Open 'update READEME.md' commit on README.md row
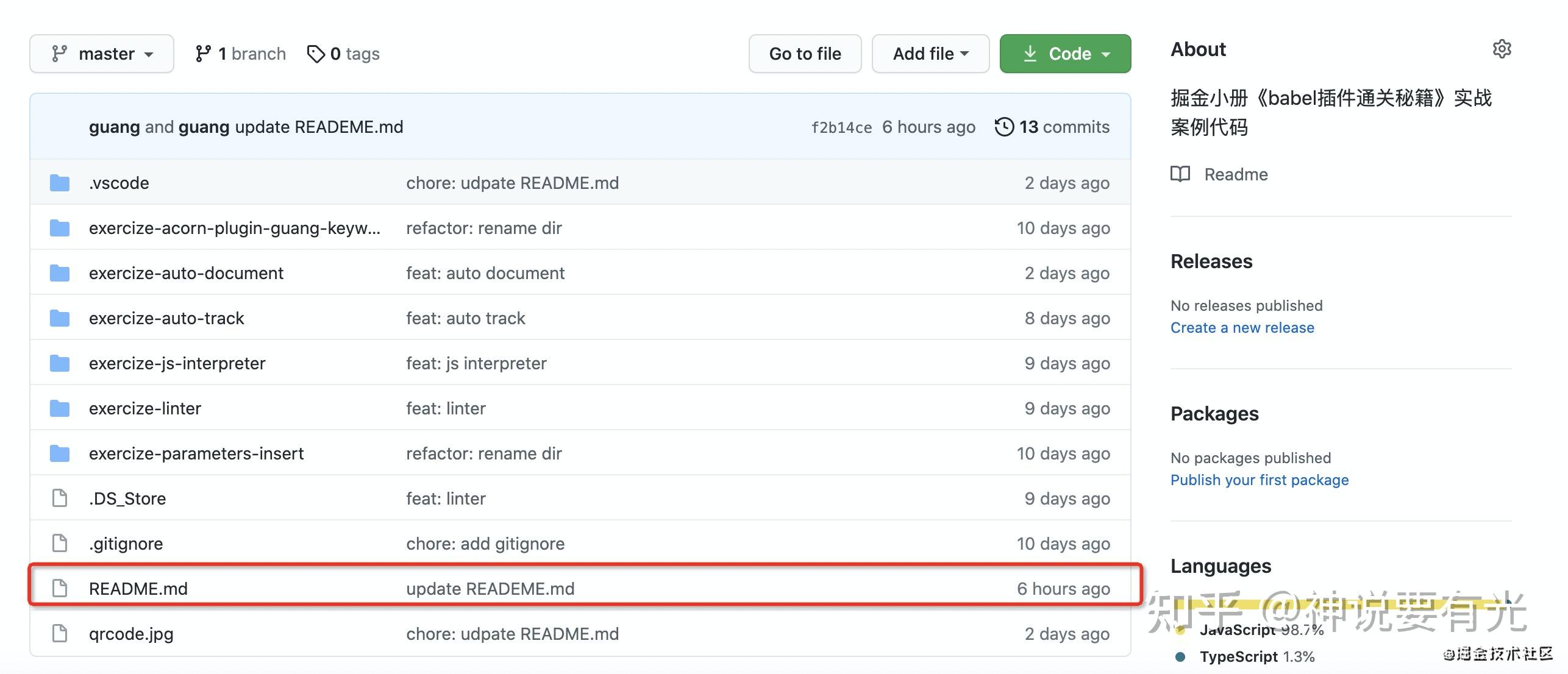The image size is (1568, 674). point(491,589)
